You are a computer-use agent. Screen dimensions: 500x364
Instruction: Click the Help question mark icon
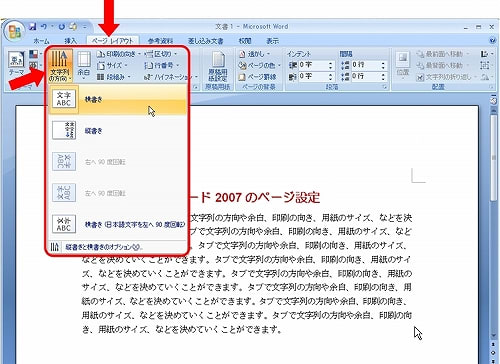pyautogui.click(x=493, y=40)
